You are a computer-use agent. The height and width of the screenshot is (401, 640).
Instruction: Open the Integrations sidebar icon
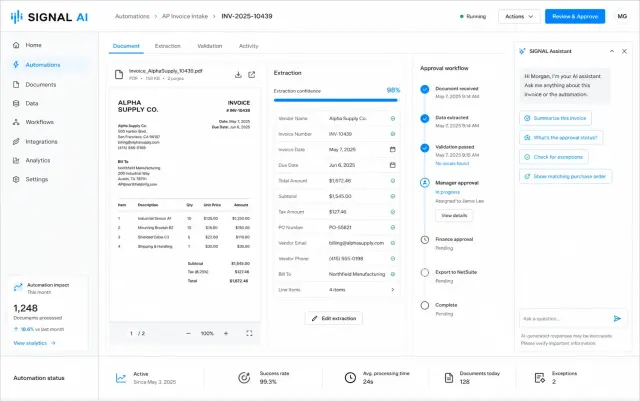16,141
